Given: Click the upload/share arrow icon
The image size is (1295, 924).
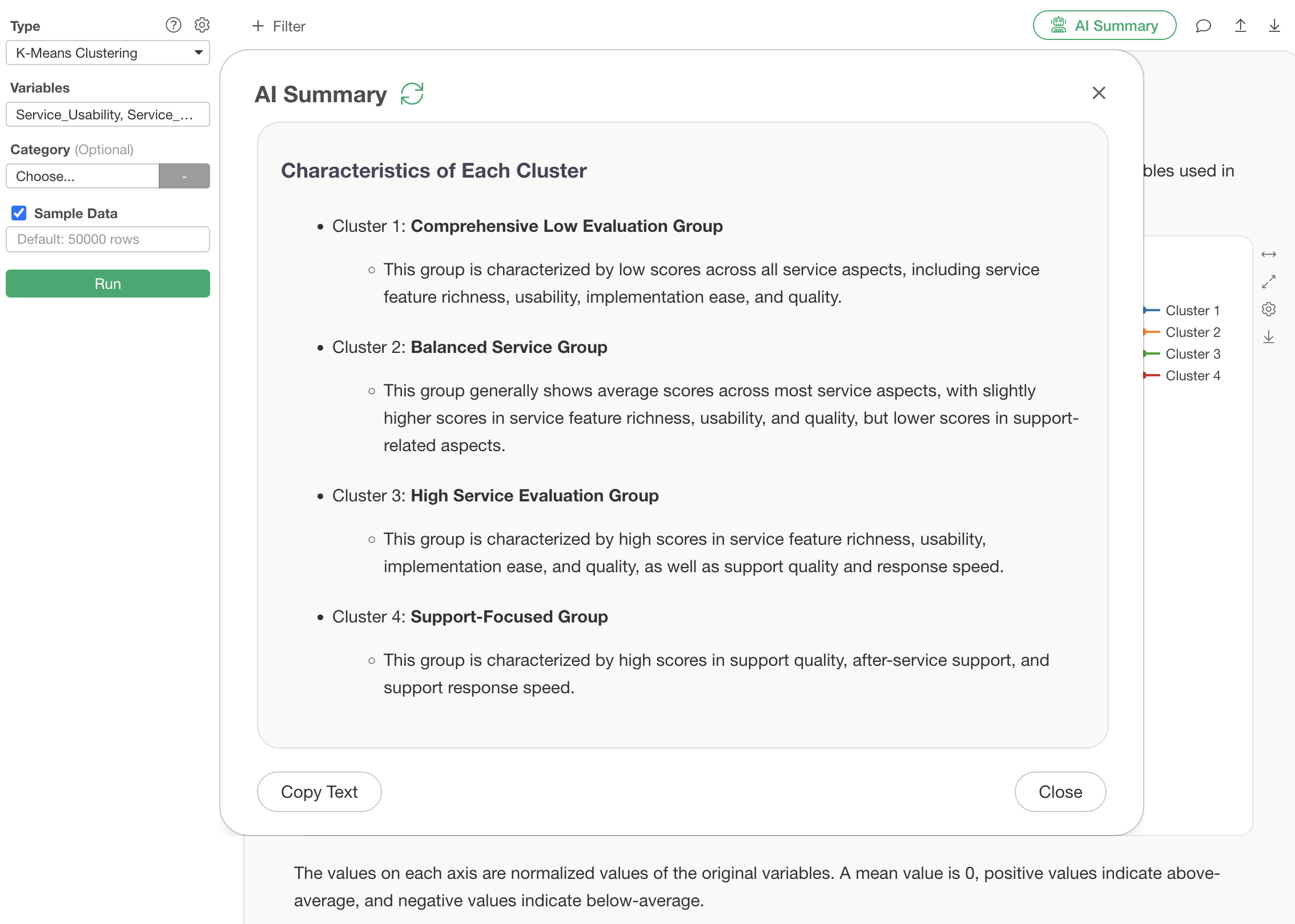Looking at the screenshot, I should coord(1240,26).
